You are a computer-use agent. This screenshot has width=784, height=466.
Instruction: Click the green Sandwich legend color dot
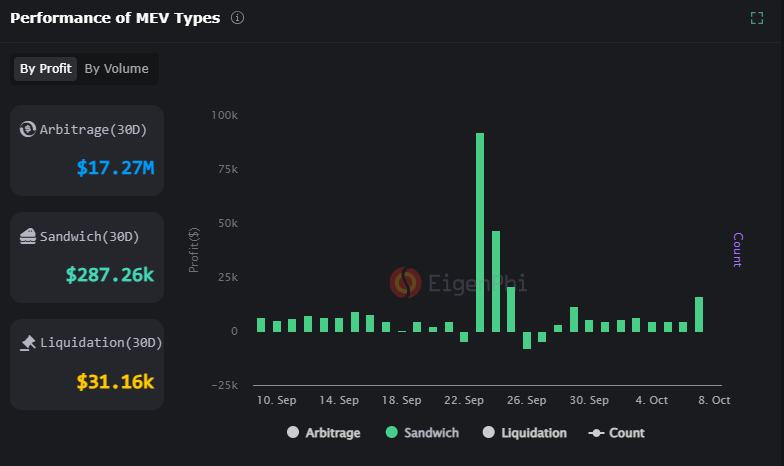tap(393, 433)
